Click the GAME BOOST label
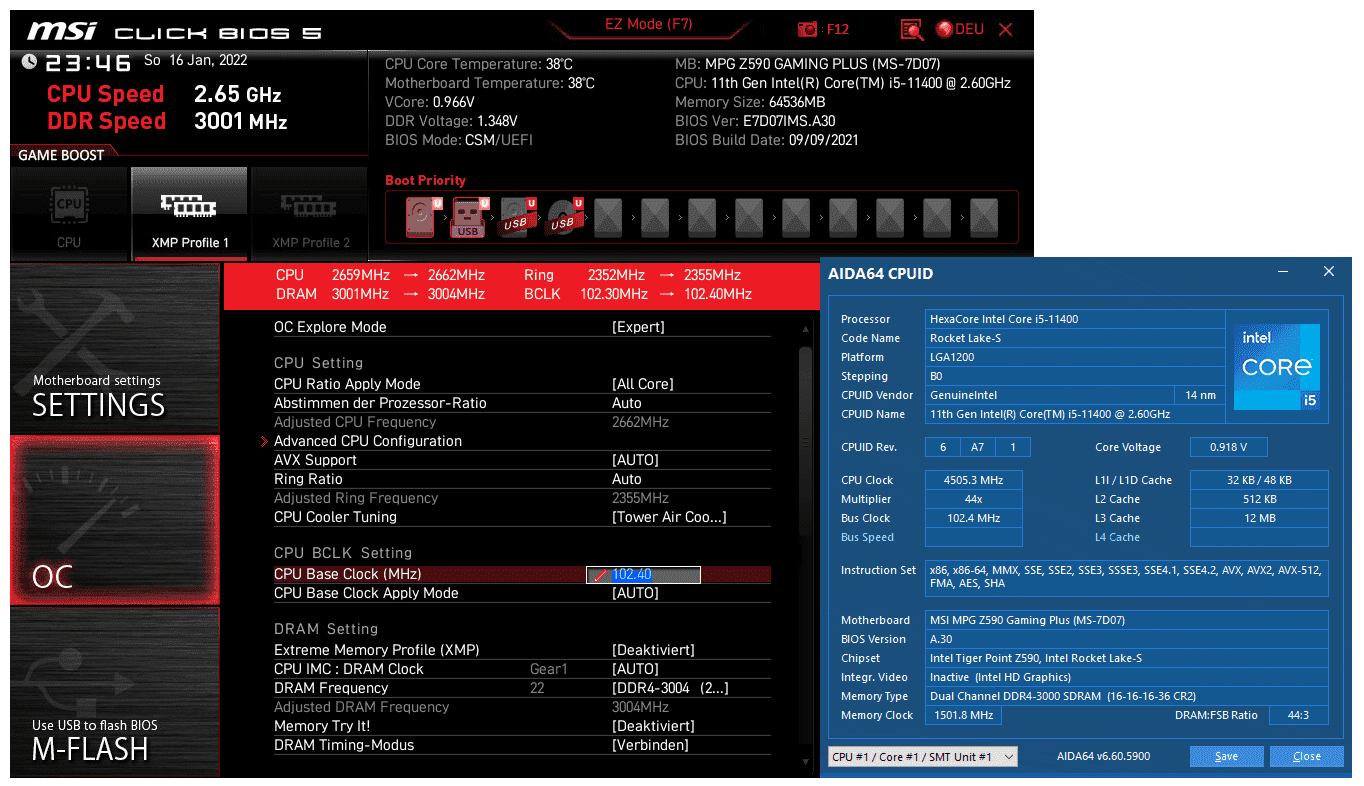Viewport: 1364px width, 786px height. point(61,155)
